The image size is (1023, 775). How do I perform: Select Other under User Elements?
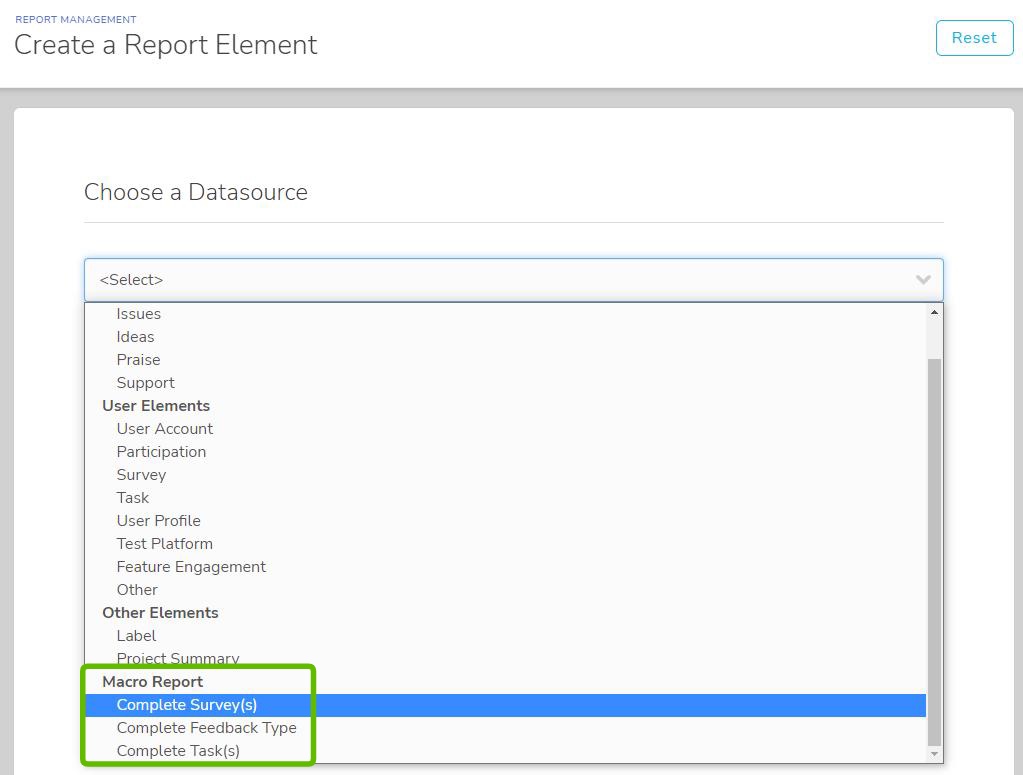(137, 590)
